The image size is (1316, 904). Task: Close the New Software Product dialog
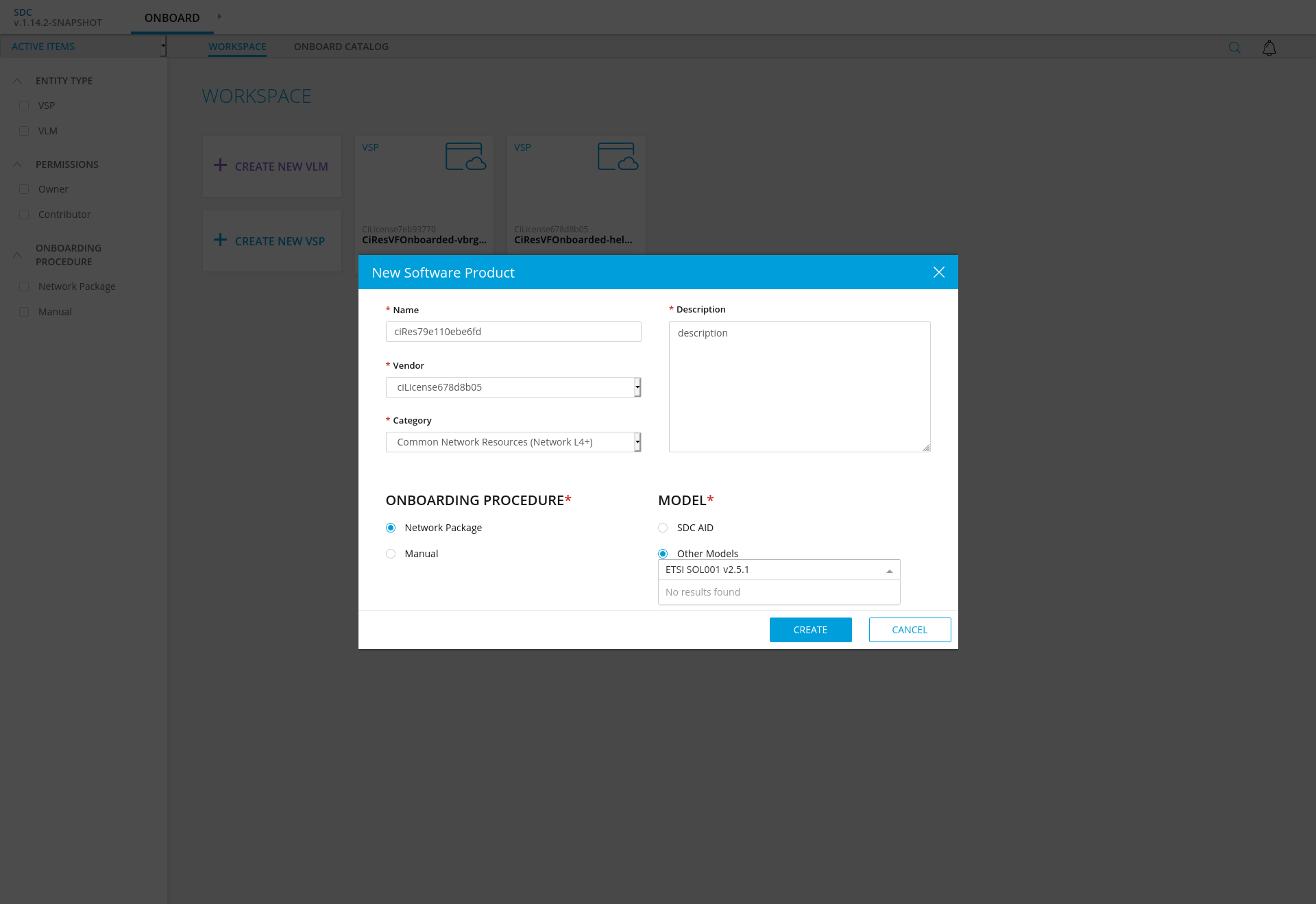point(938,272)
